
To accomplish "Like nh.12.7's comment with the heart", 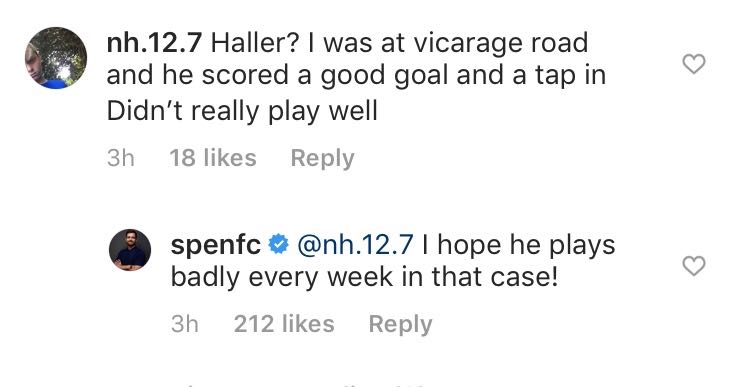I will click(693, 64).
